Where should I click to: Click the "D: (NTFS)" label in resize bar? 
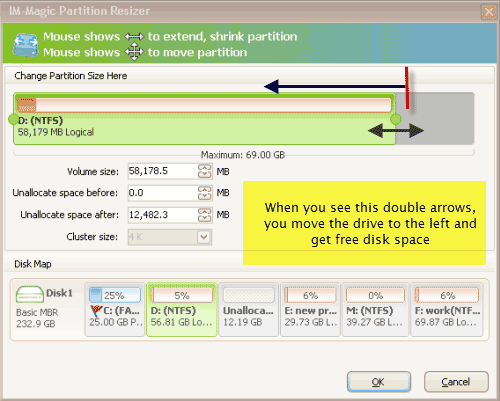(x=40, y=120)
